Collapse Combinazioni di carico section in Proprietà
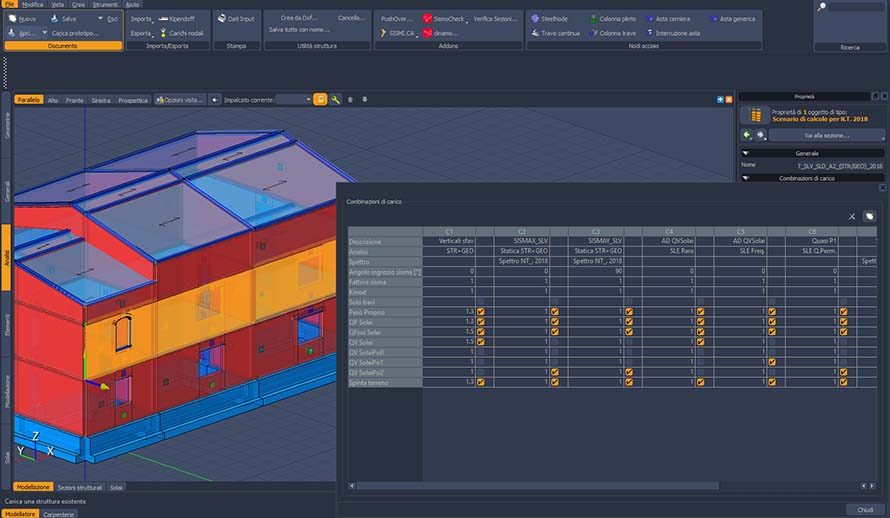This screenshot has width=890, height=518. pyautogui.click(x=746, y=178)
